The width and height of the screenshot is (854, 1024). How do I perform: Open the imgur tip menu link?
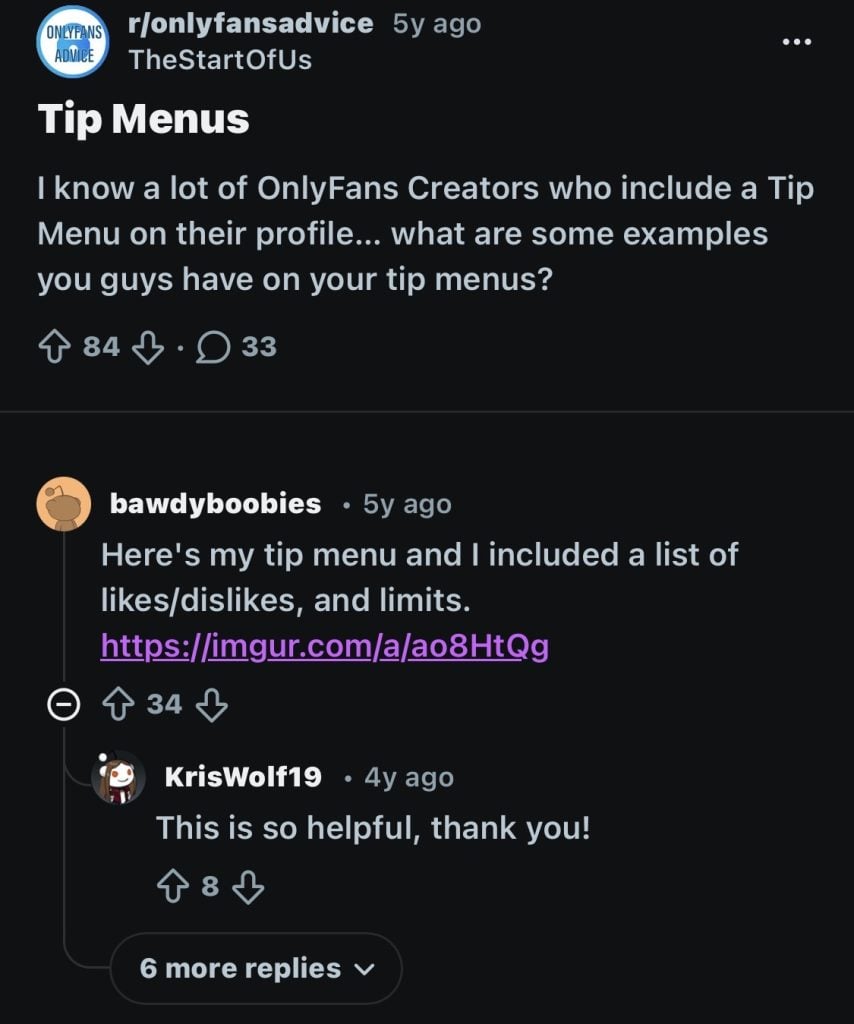(x=325, y=647)
